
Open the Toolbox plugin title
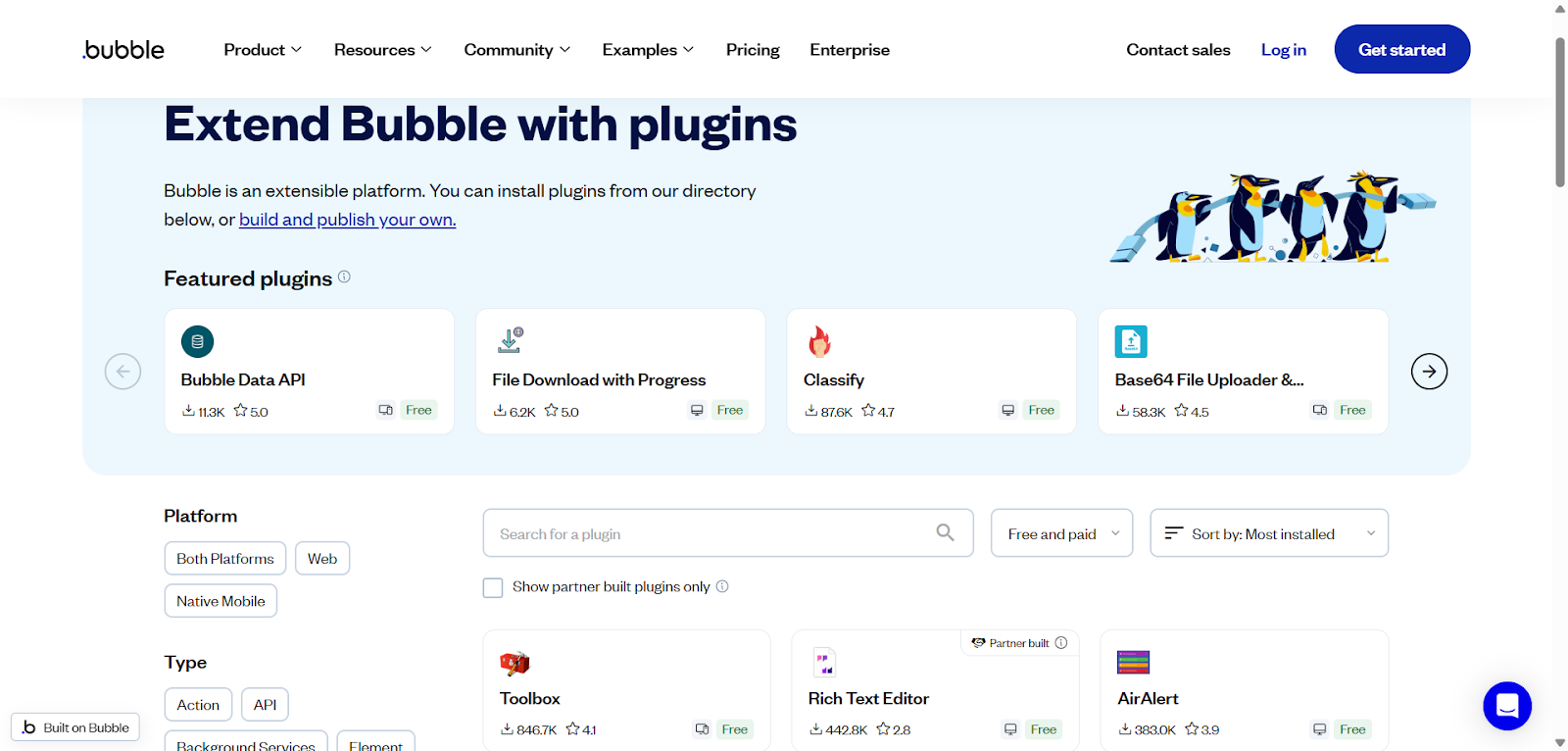[530, 698]
